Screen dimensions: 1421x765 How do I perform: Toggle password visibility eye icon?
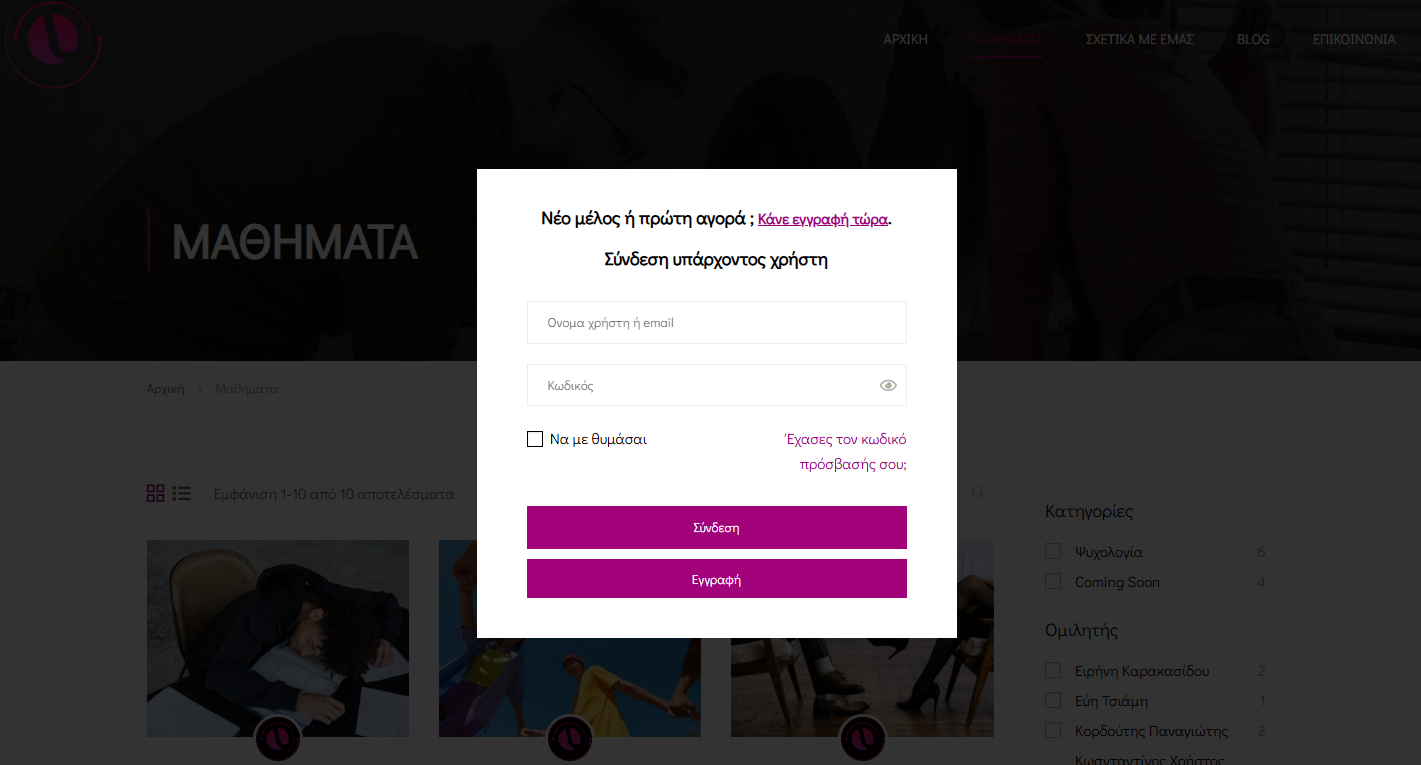click(888, 386)
